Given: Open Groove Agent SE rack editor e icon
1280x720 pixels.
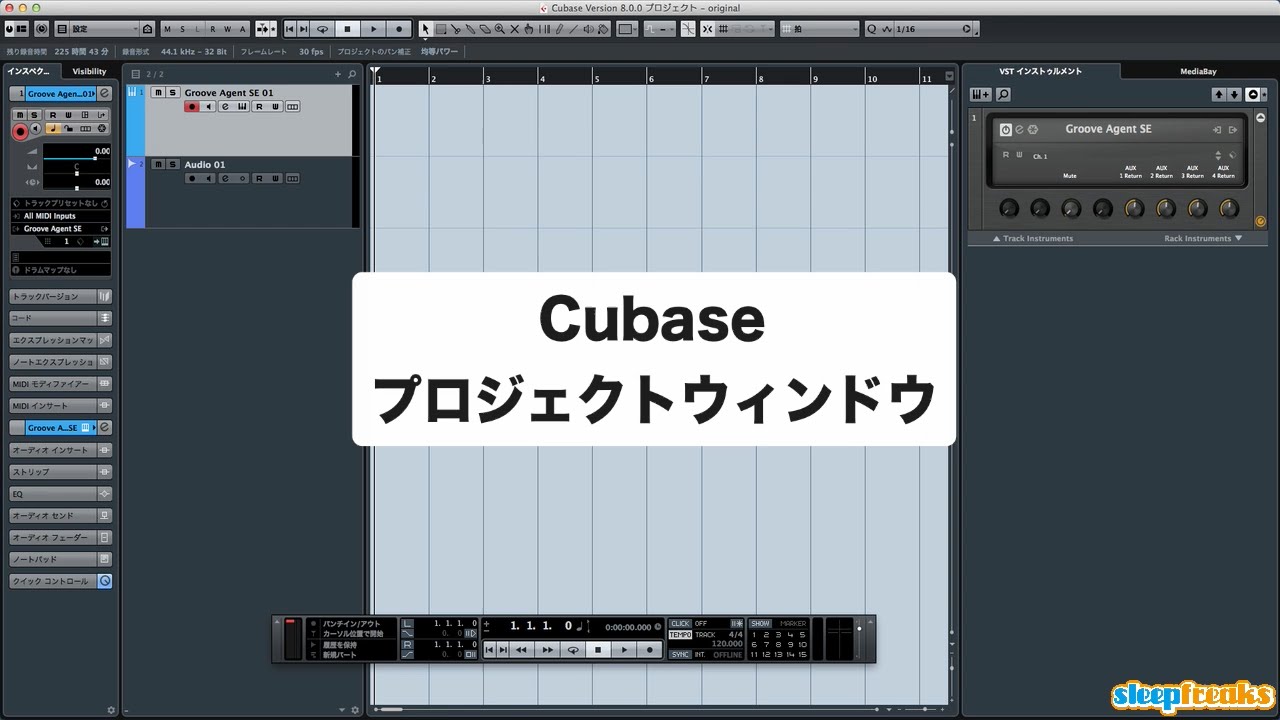Looking at the screenshot, I should [1019, 129].
